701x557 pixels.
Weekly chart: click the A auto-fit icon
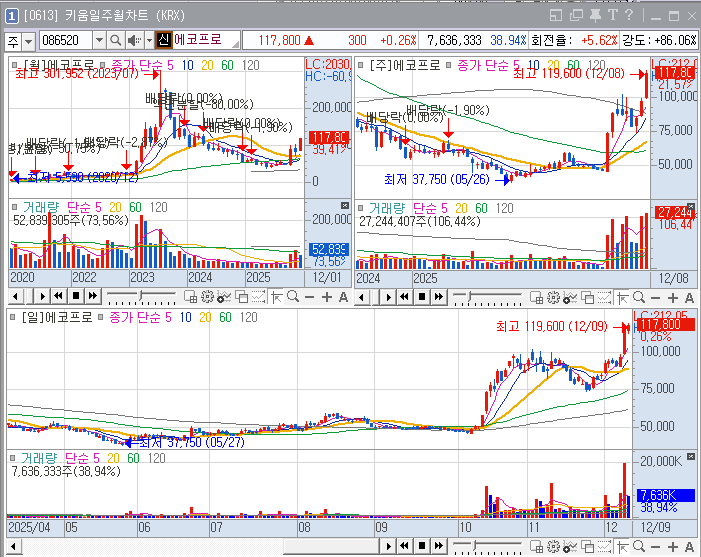(689, 298)
